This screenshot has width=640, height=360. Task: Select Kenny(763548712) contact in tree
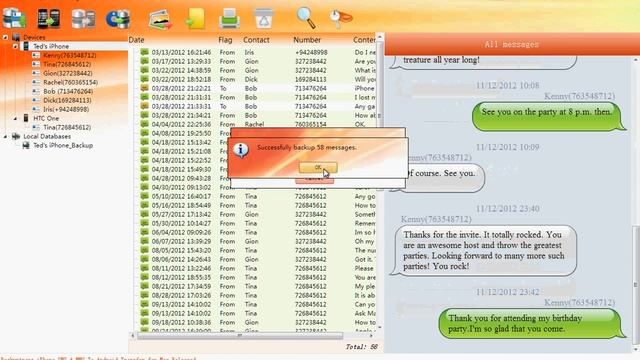(x=69, y=56)
